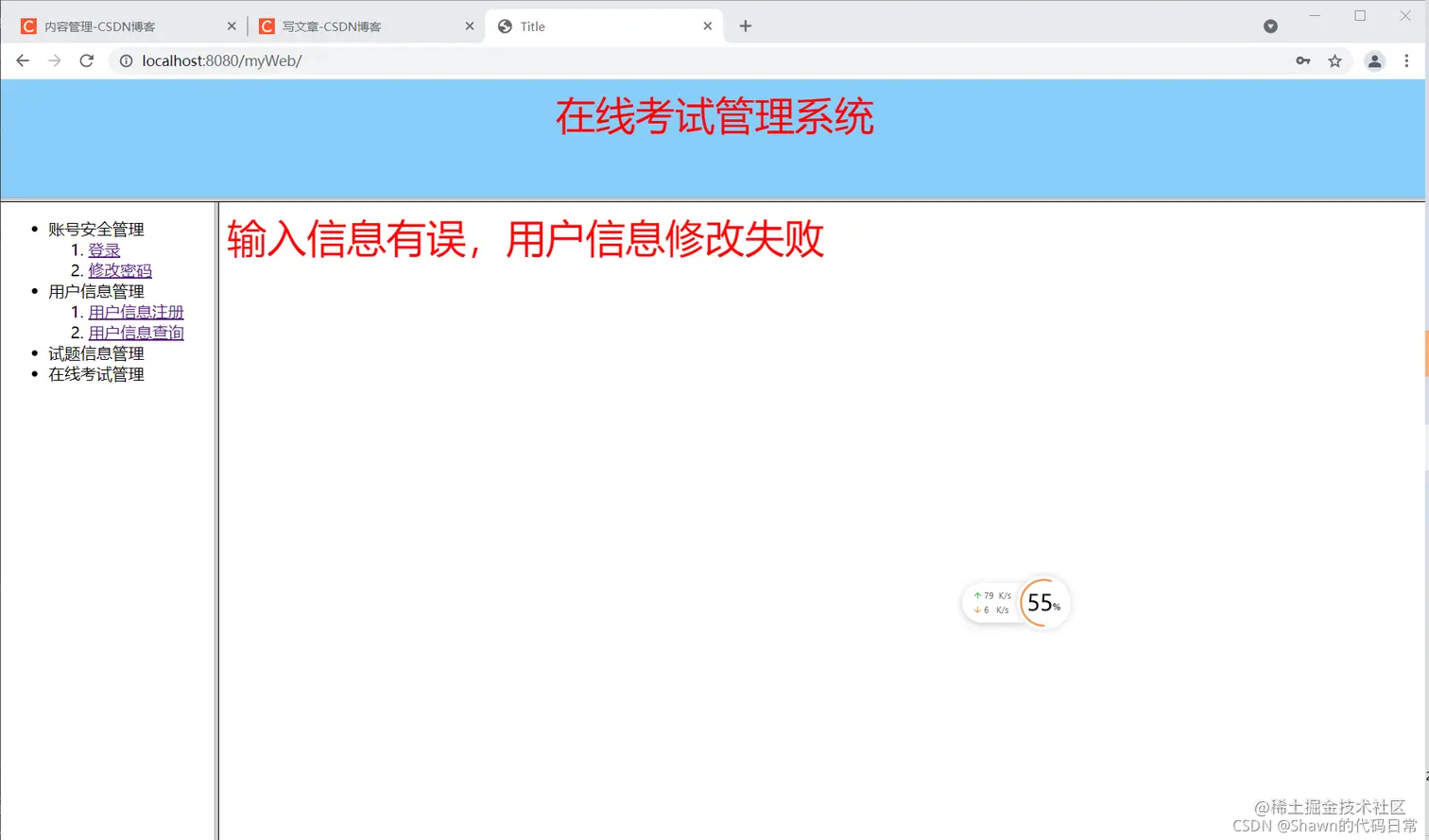Switch to the 内容管理-CSDN博客 tab
This screenshot has height=840, width=1429.
[x=104, y=26]
